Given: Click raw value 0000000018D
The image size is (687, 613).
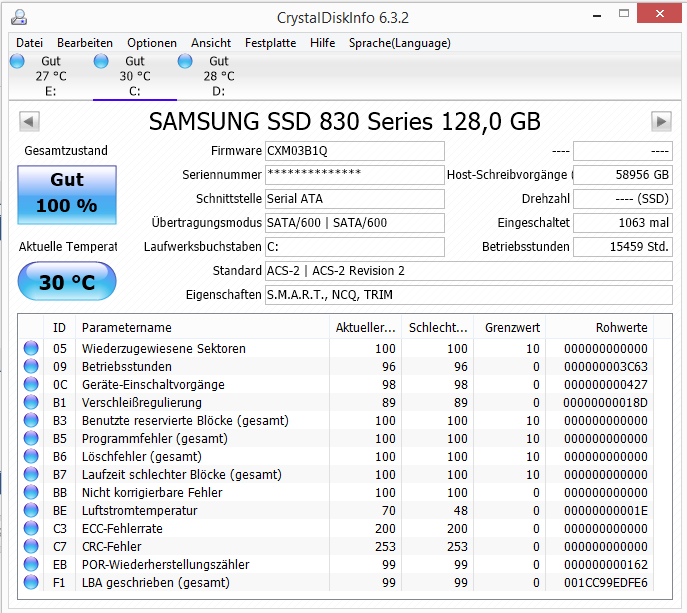Looking at the screenshot, I should point(606,402).
